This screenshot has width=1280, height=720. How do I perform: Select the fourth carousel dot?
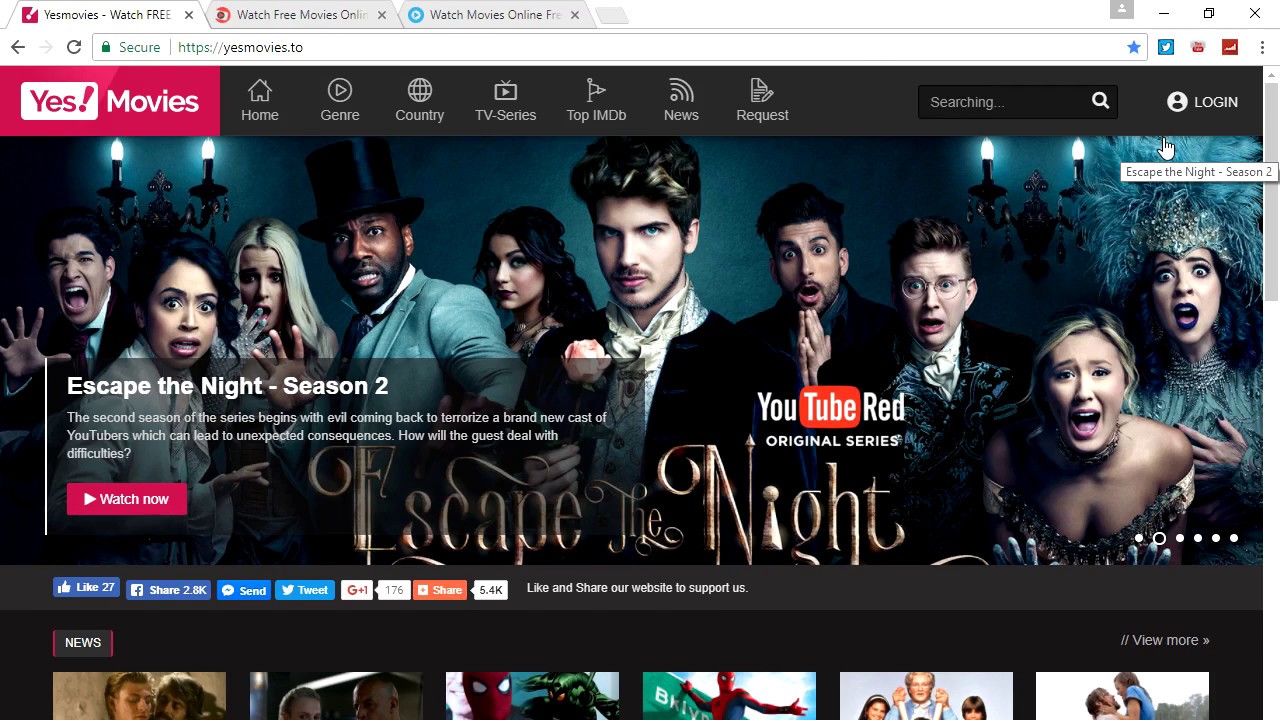(1198, 538)
